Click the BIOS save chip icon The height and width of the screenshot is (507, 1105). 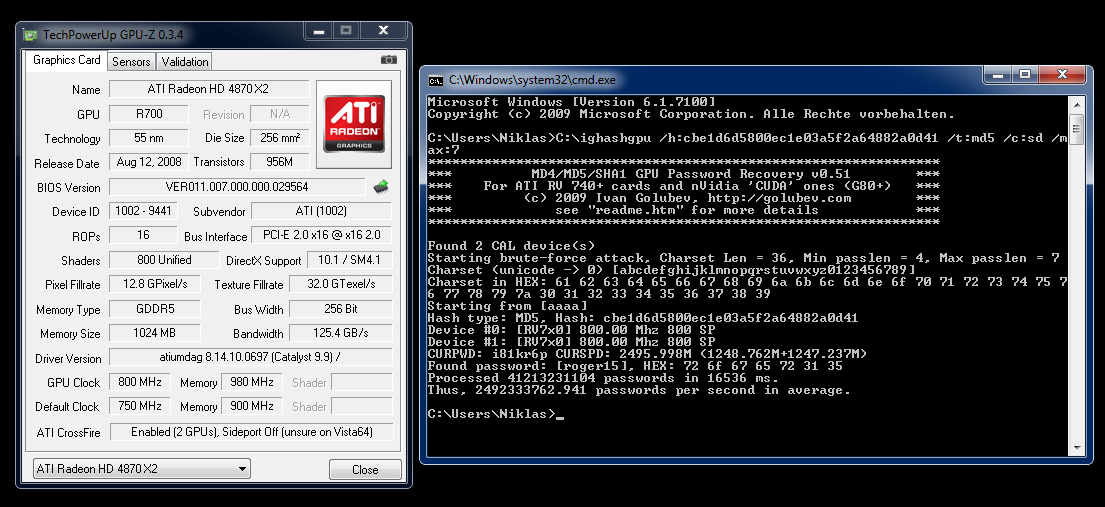pyautogui.click(x=381, y=187)
